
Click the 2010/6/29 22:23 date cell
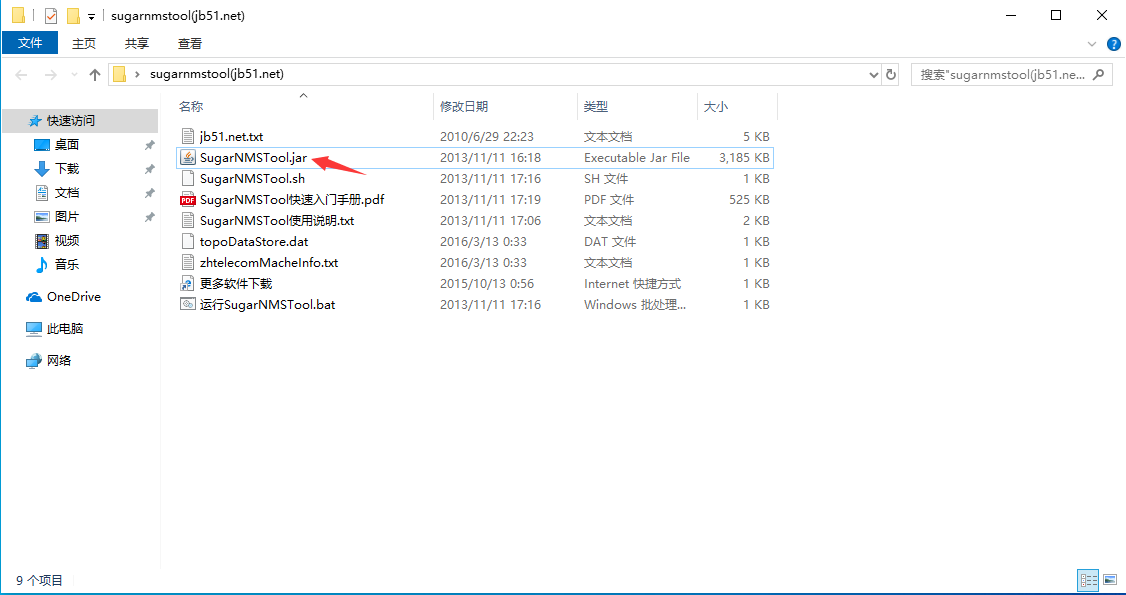click(x=487, y=136)
